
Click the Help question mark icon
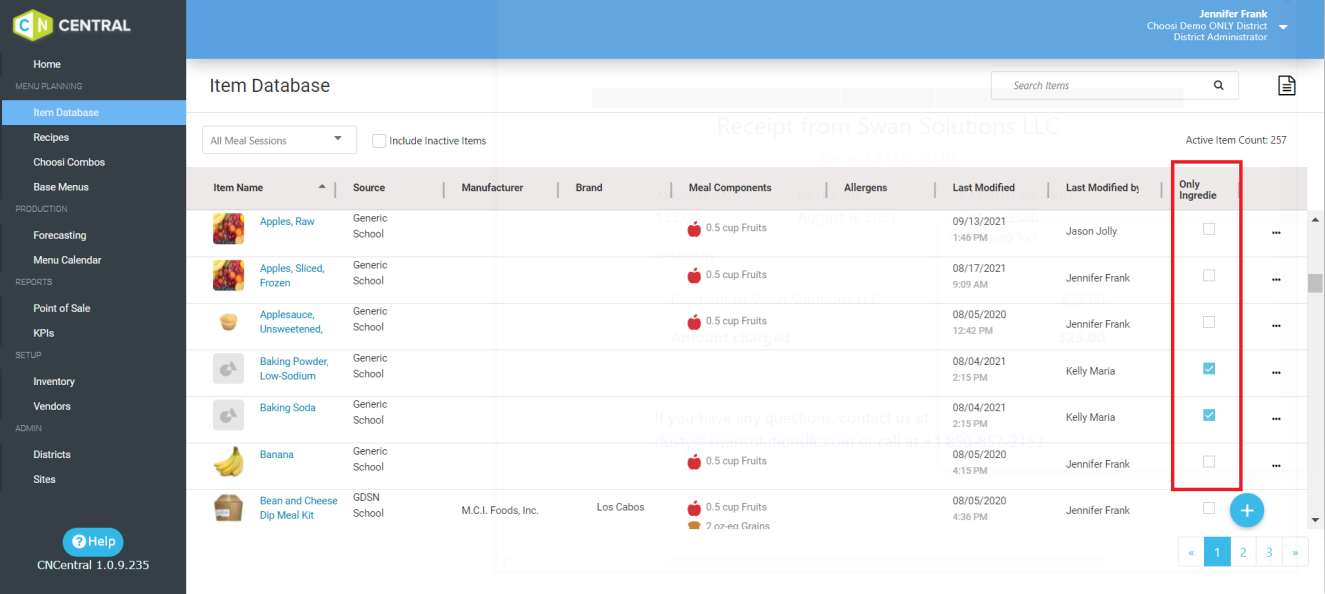point(79,541)
